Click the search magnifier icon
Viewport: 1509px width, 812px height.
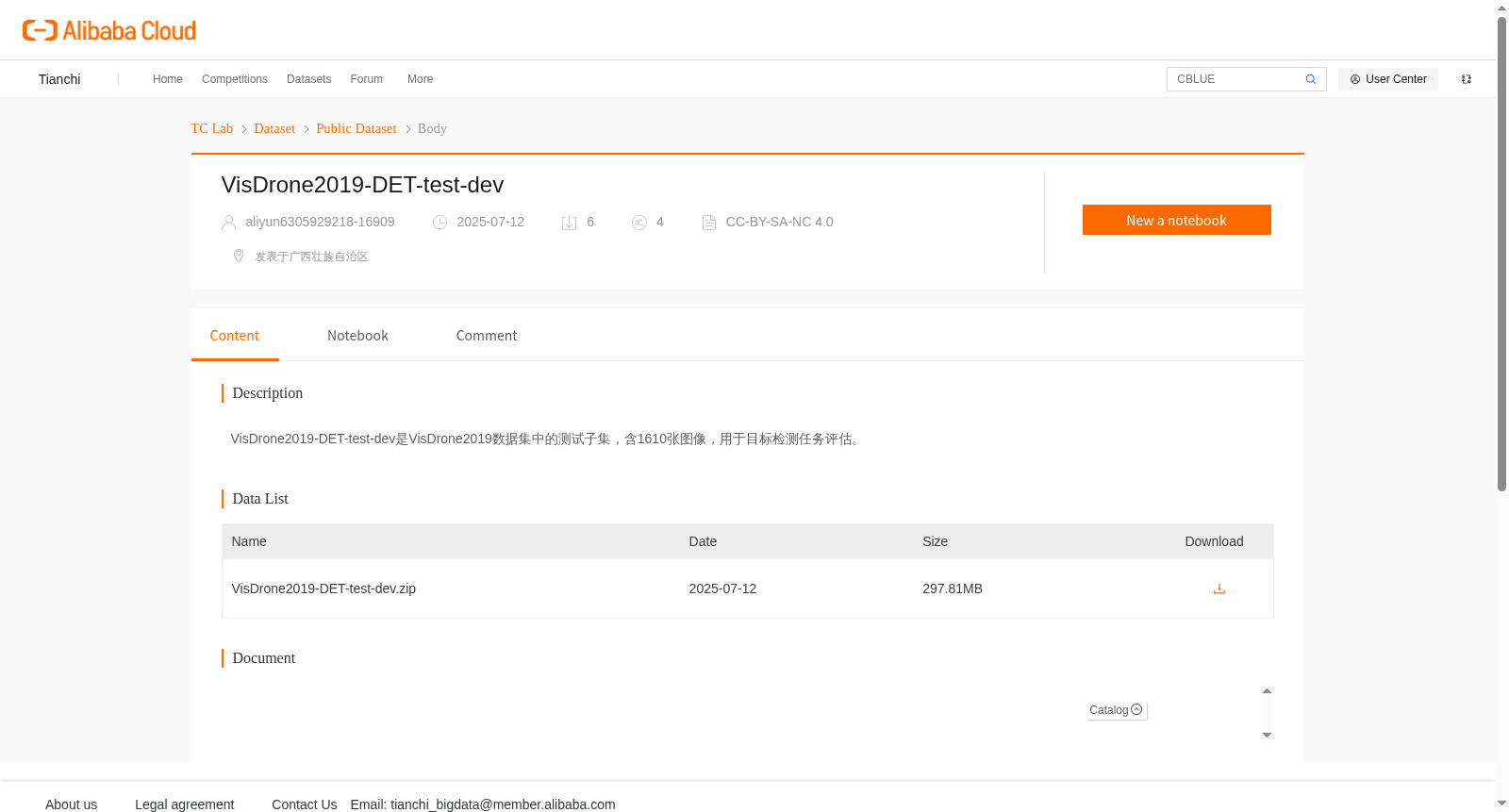pos(1310,79)
